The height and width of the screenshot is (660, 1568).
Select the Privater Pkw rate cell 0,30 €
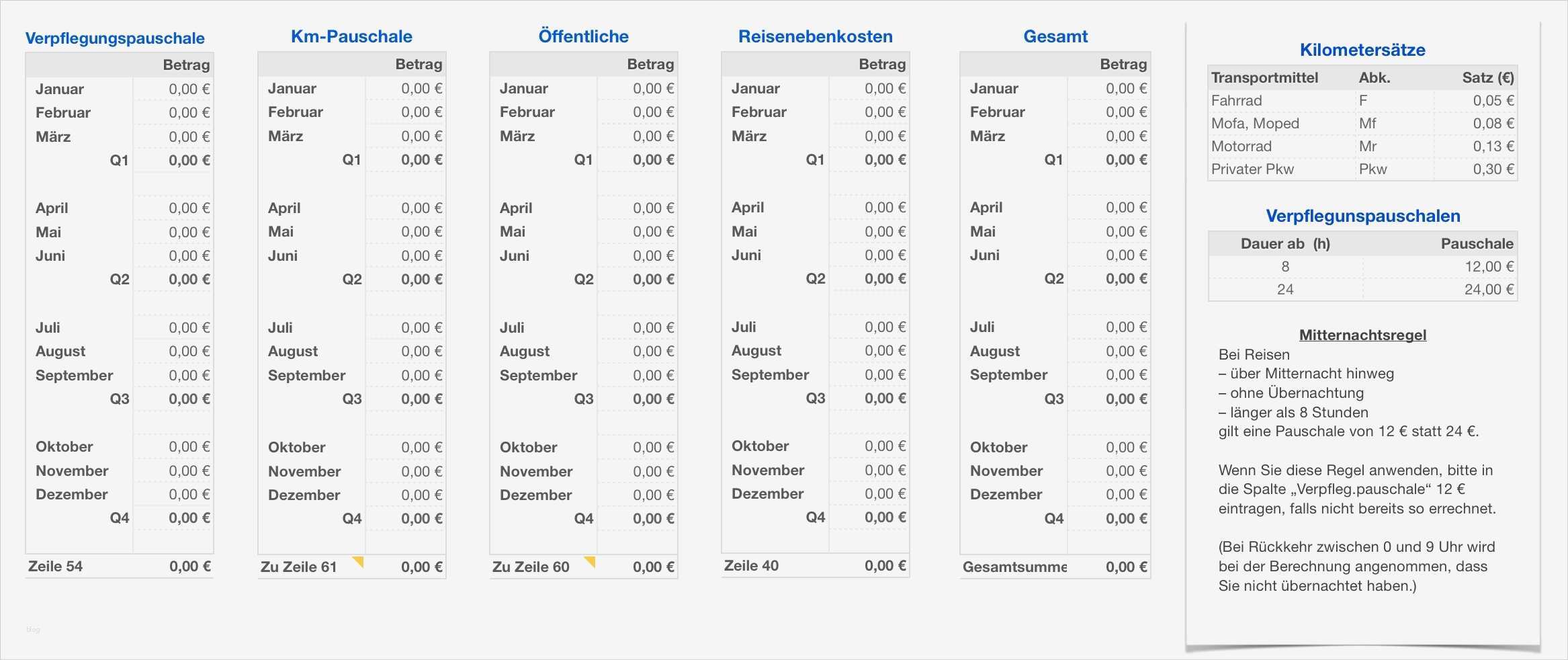click(x=1493, y=169)
